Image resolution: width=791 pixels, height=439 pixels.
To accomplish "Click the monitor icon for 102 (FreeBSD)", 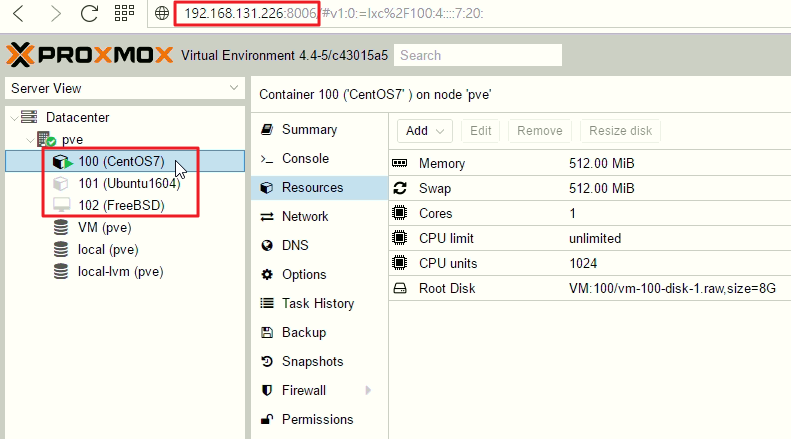I will (62, 205).
